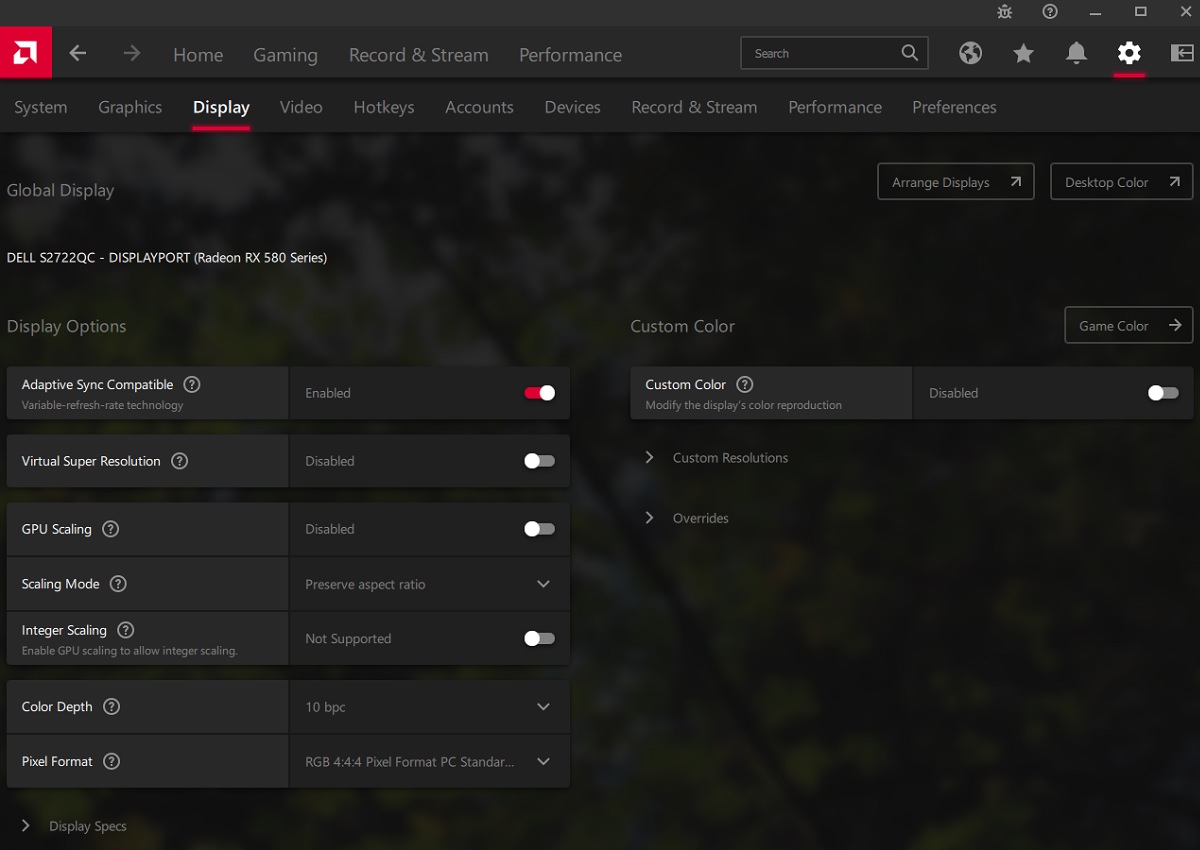Switch to Hotkeys tab

384,107
